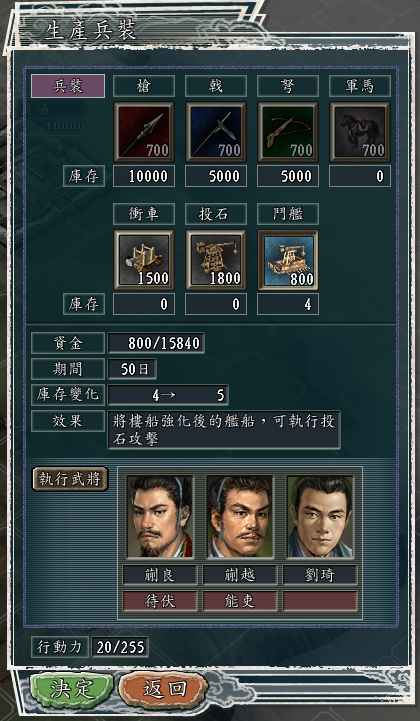The image size is (420, 721).
Task: Click the 槍 label above spear
Action: coord(144,86)
